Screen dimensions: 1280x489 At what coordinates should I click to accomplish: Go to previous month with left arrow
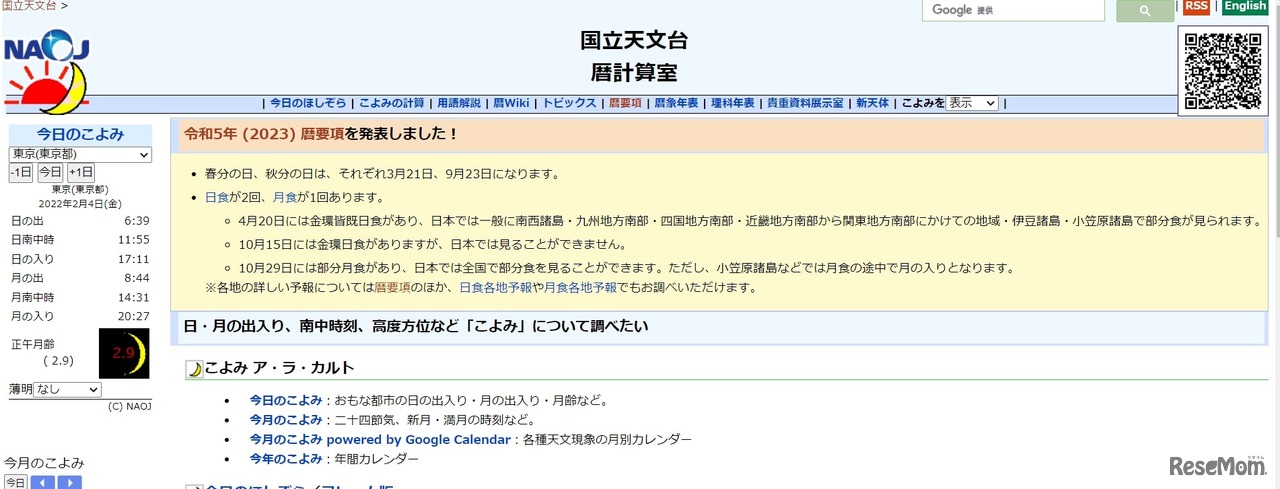(x=43, y=483)
